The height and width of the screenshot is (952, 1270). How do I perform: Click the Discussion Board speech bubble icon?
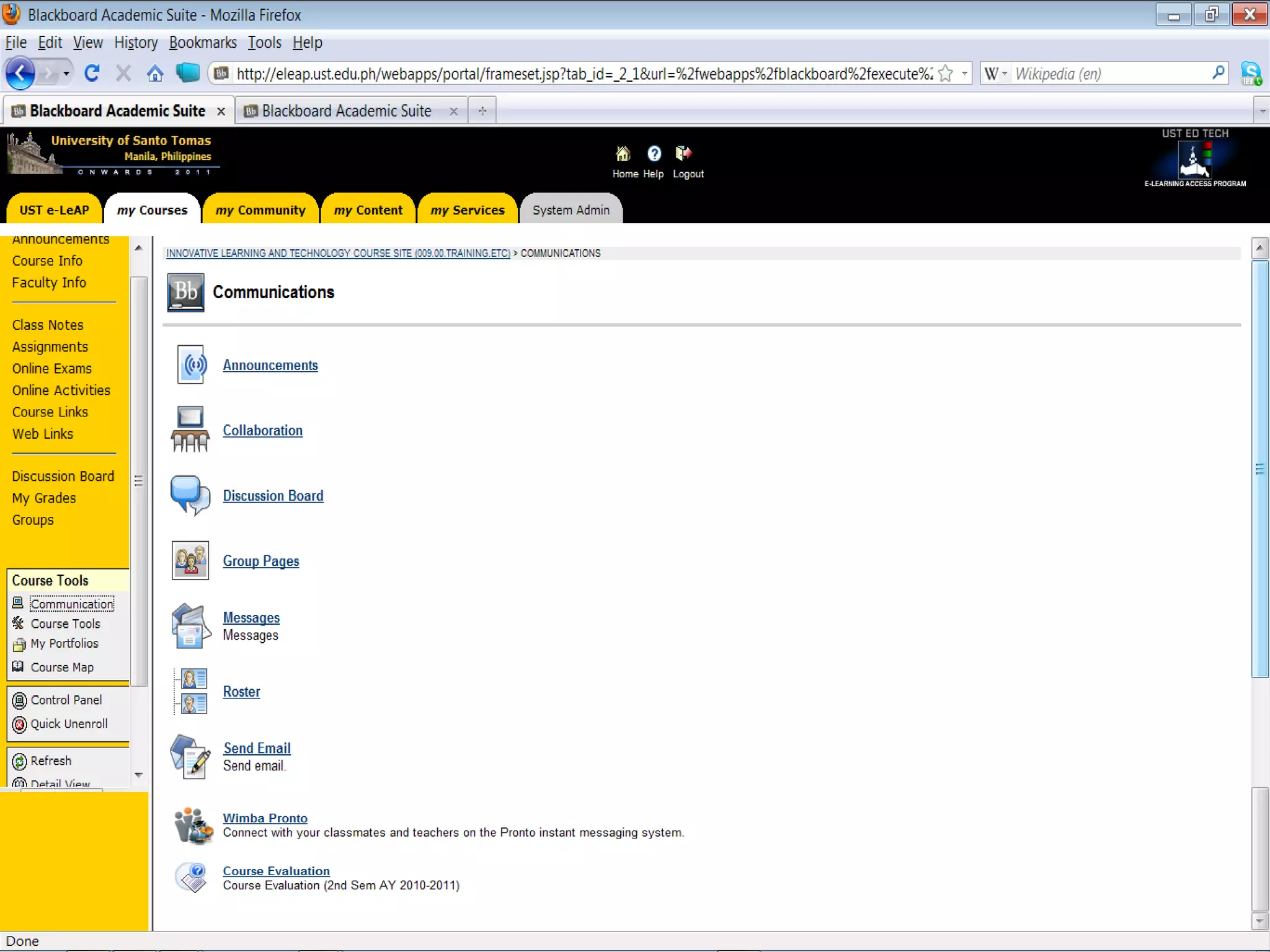pos(190,495)
